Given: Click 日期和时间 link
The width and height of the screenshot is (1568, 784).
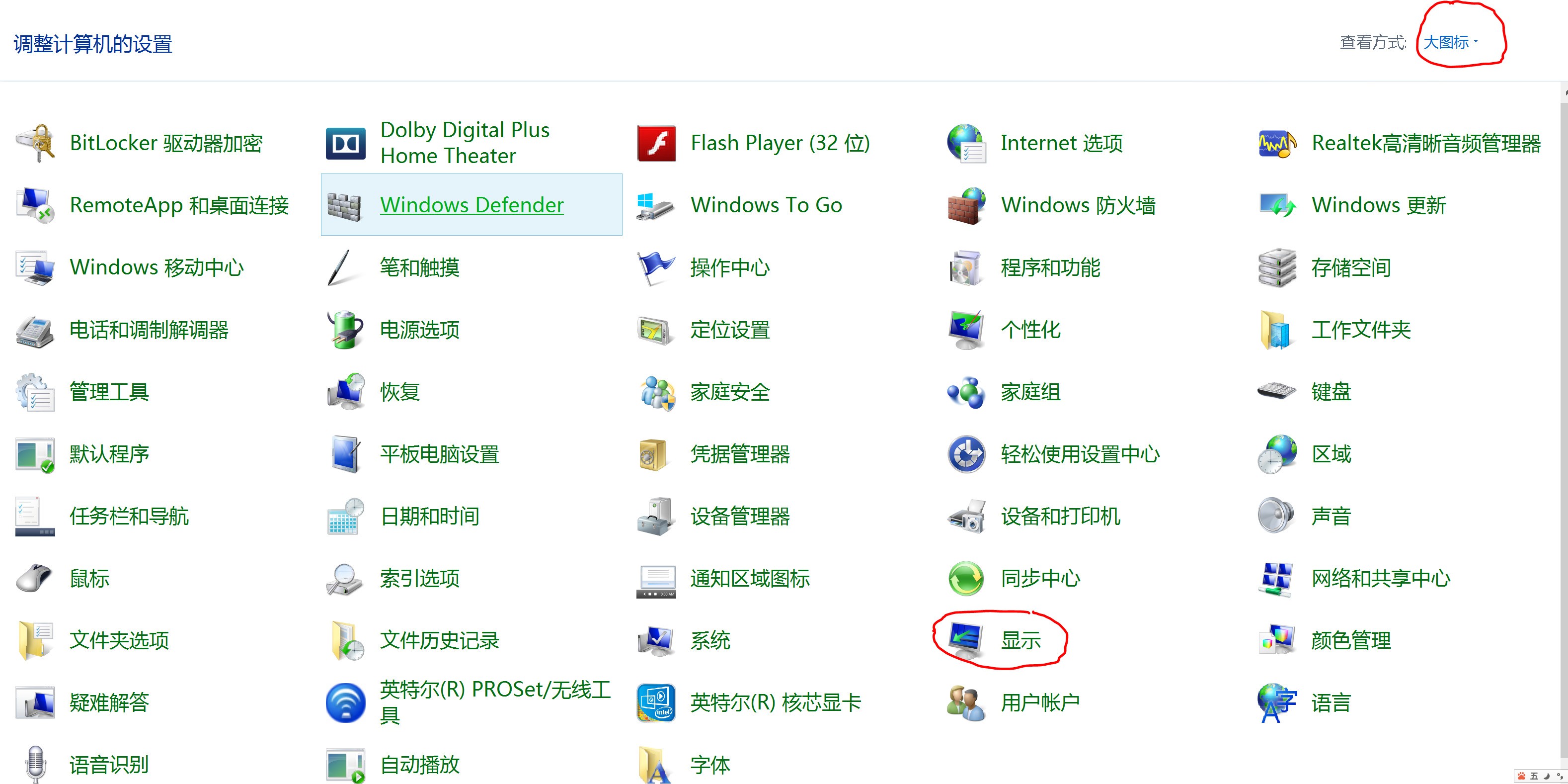Looking at the screenshot, I should coord(430,516).
